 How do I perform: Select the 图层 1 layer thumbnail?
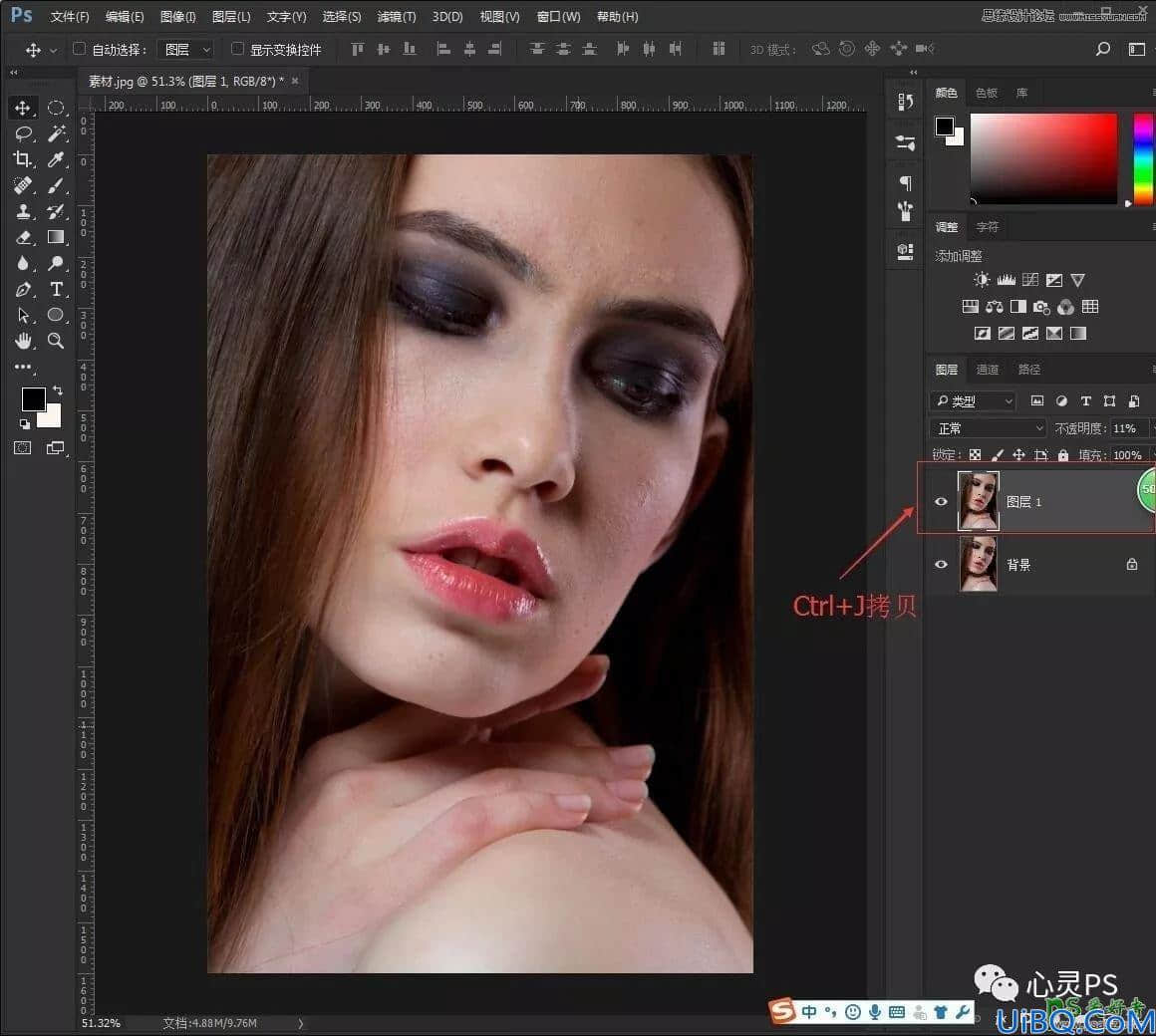pos(979,501)
